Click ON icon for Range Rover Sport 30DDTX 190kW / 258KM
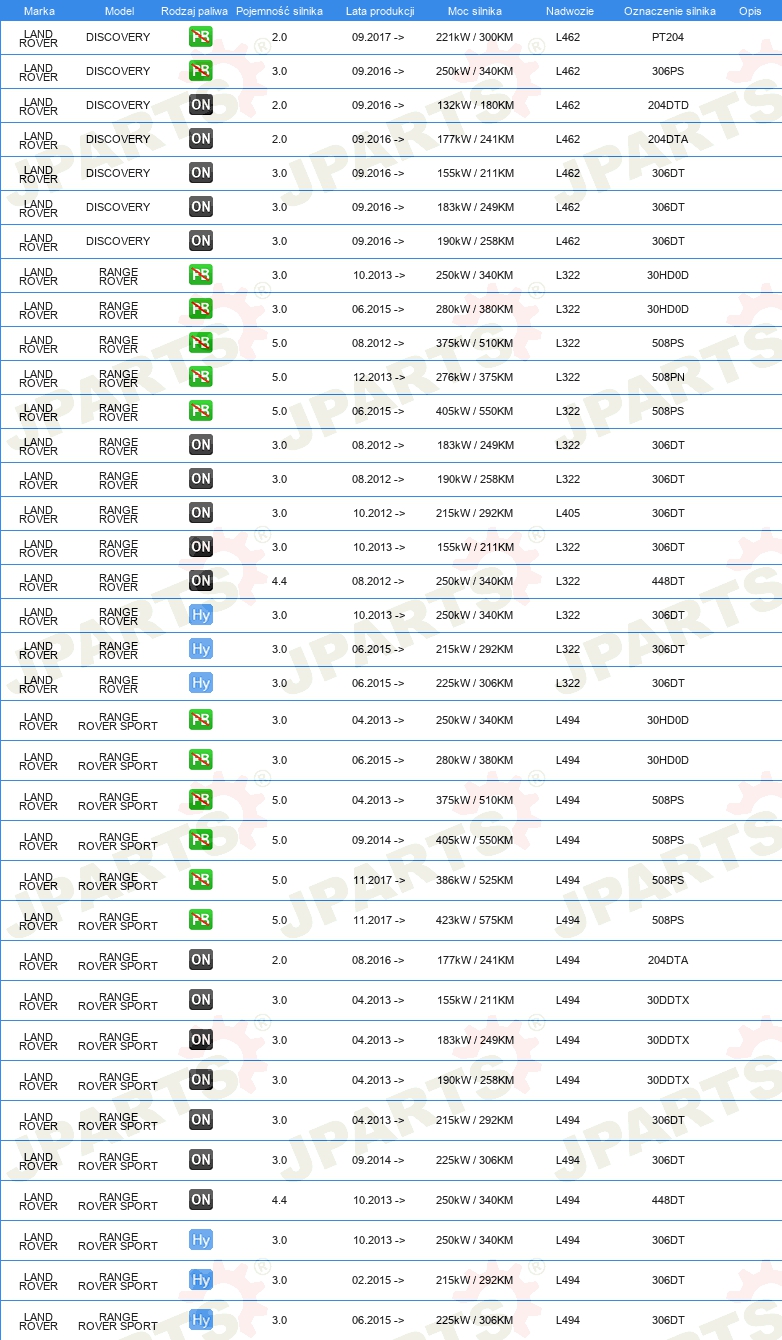The height and width of the screenshot is (1340, 782). (x=201, y=1080)
